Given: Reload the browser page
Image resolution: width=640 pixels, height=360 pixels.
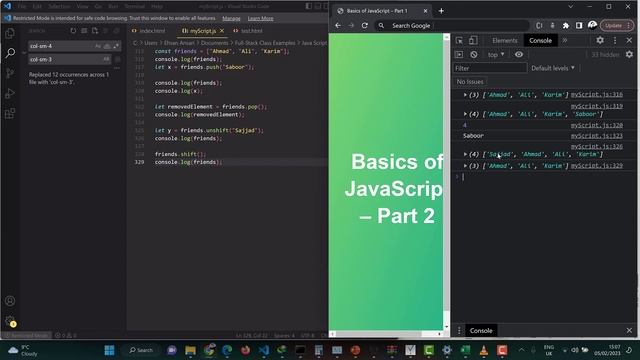Looking at the screenshot, I should 365,25.
